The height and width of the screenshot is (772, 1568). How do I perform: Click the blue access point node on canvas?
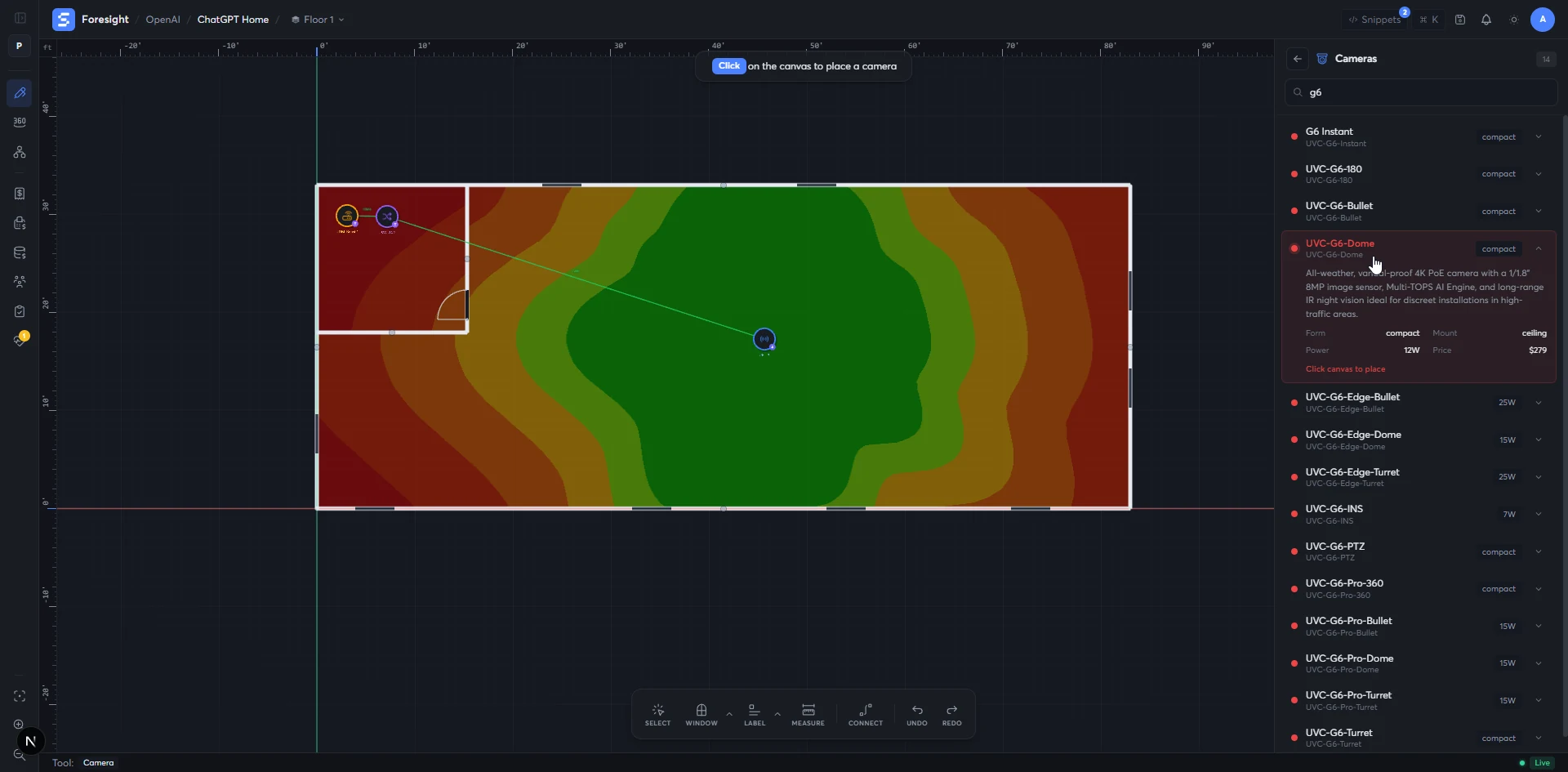764,339
